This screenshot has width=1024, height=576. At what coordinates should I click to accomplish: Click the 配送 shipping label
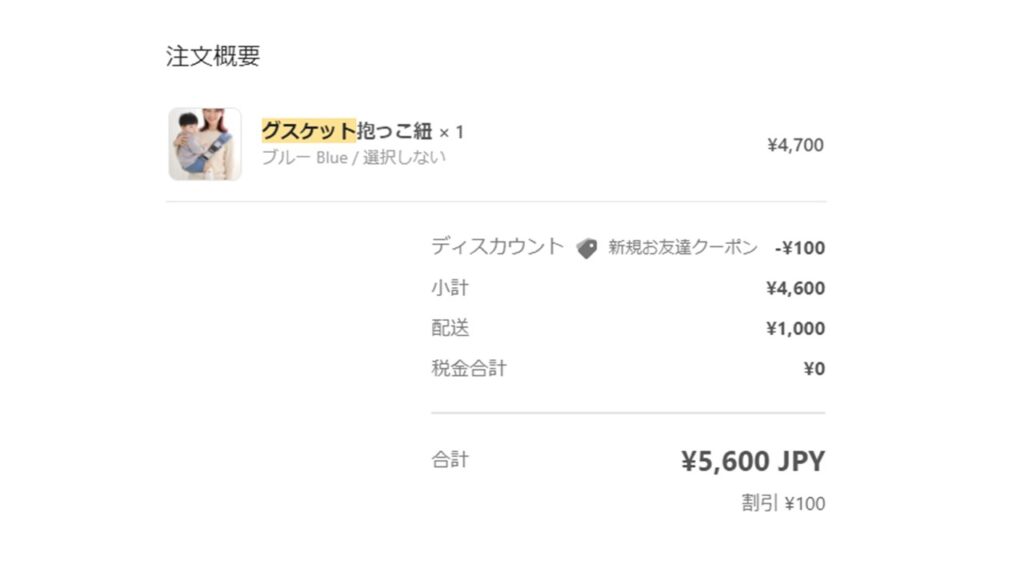coord(450,328)
